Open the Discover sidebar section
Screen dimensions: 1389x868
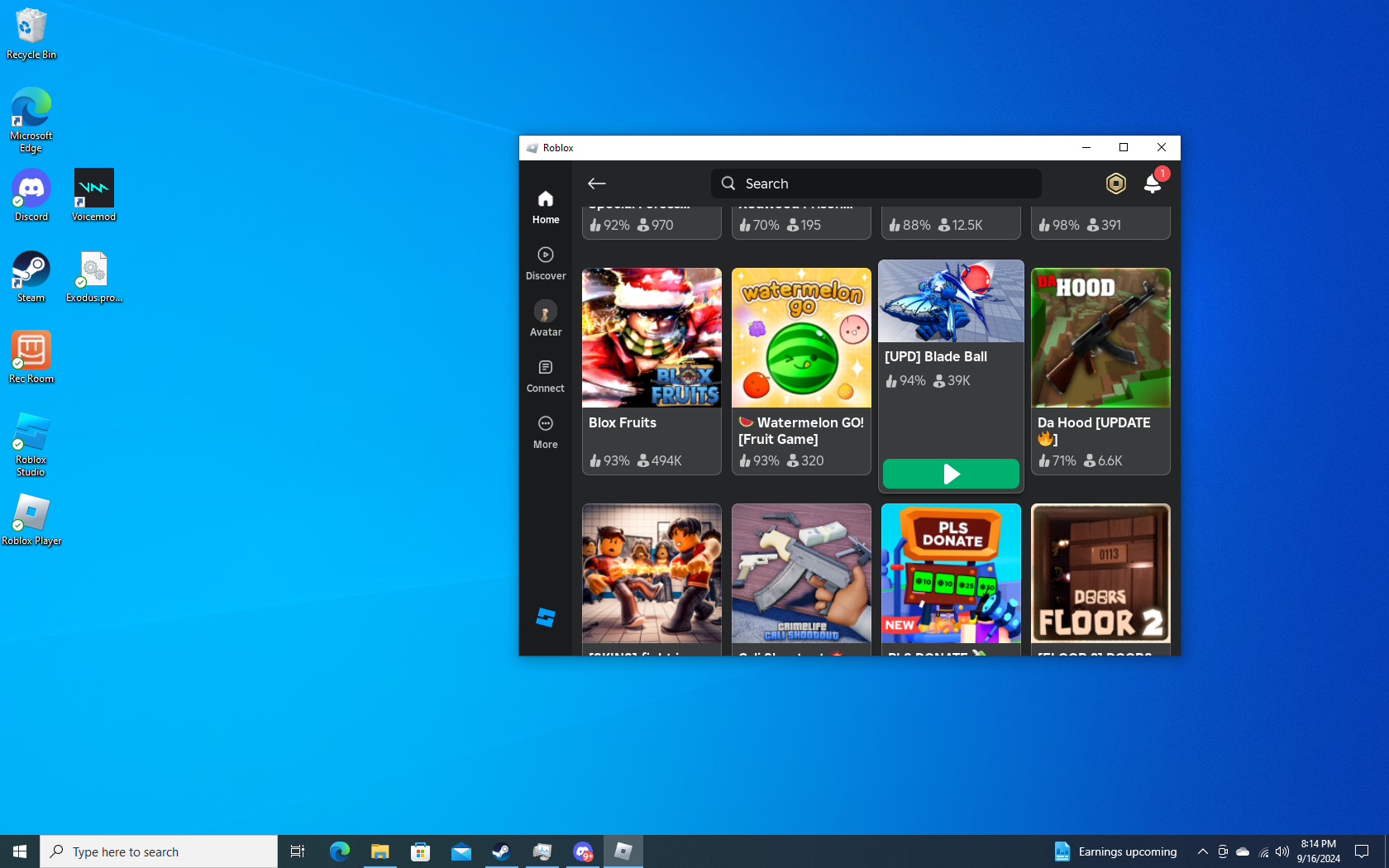click(x=546, y=263)
